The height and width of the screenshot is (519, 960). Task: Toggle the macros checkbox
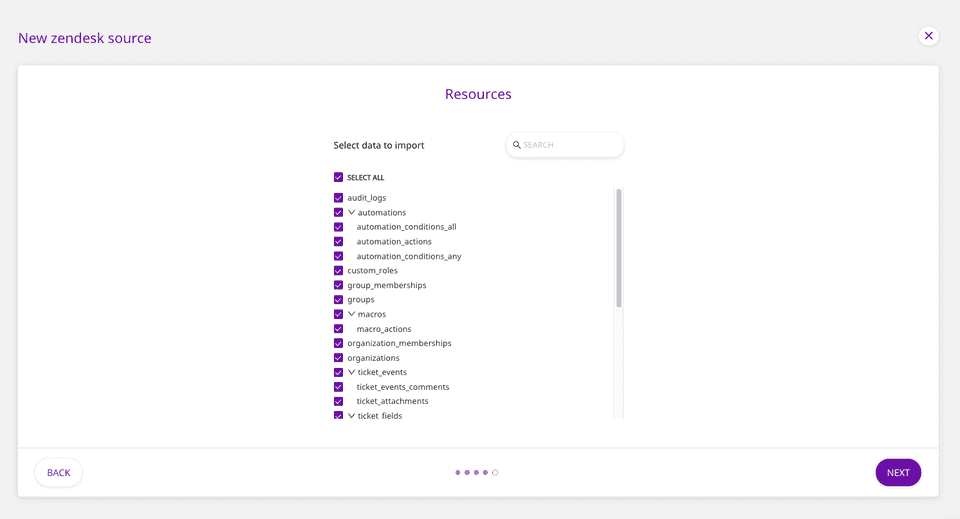click(x=338, y=314)
